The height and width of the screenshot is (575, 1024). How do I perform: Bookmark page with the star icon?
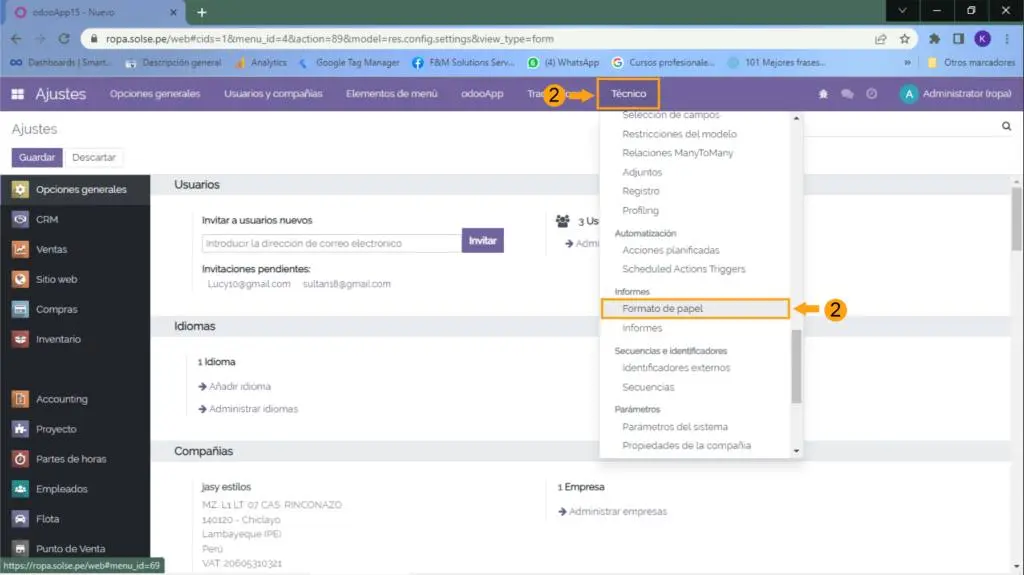(904, 39)
